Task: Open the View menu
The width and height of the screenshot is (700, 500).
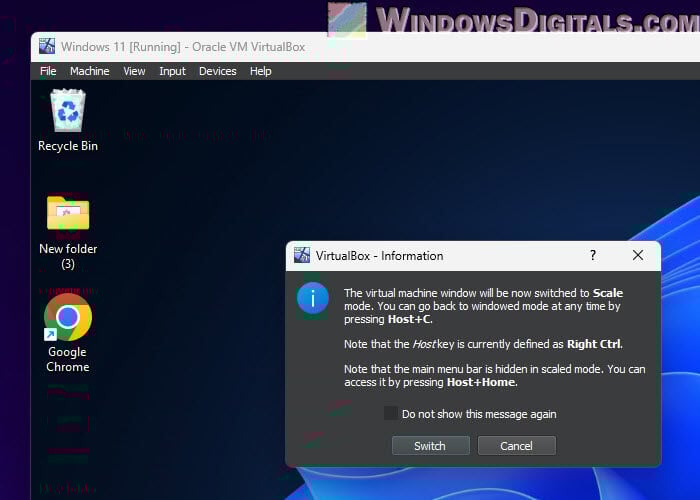Action: coord(134,71)
